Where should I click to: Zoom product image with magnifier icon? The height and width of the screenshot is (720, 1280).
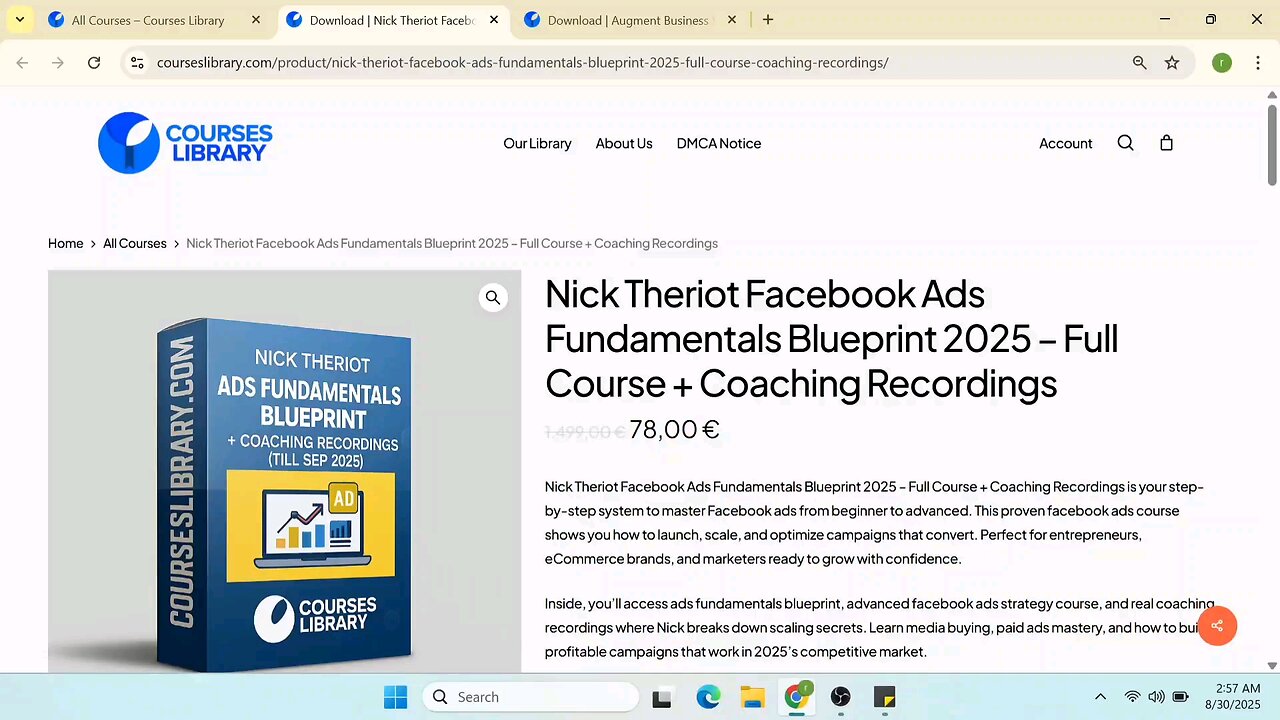pos(493,297)
